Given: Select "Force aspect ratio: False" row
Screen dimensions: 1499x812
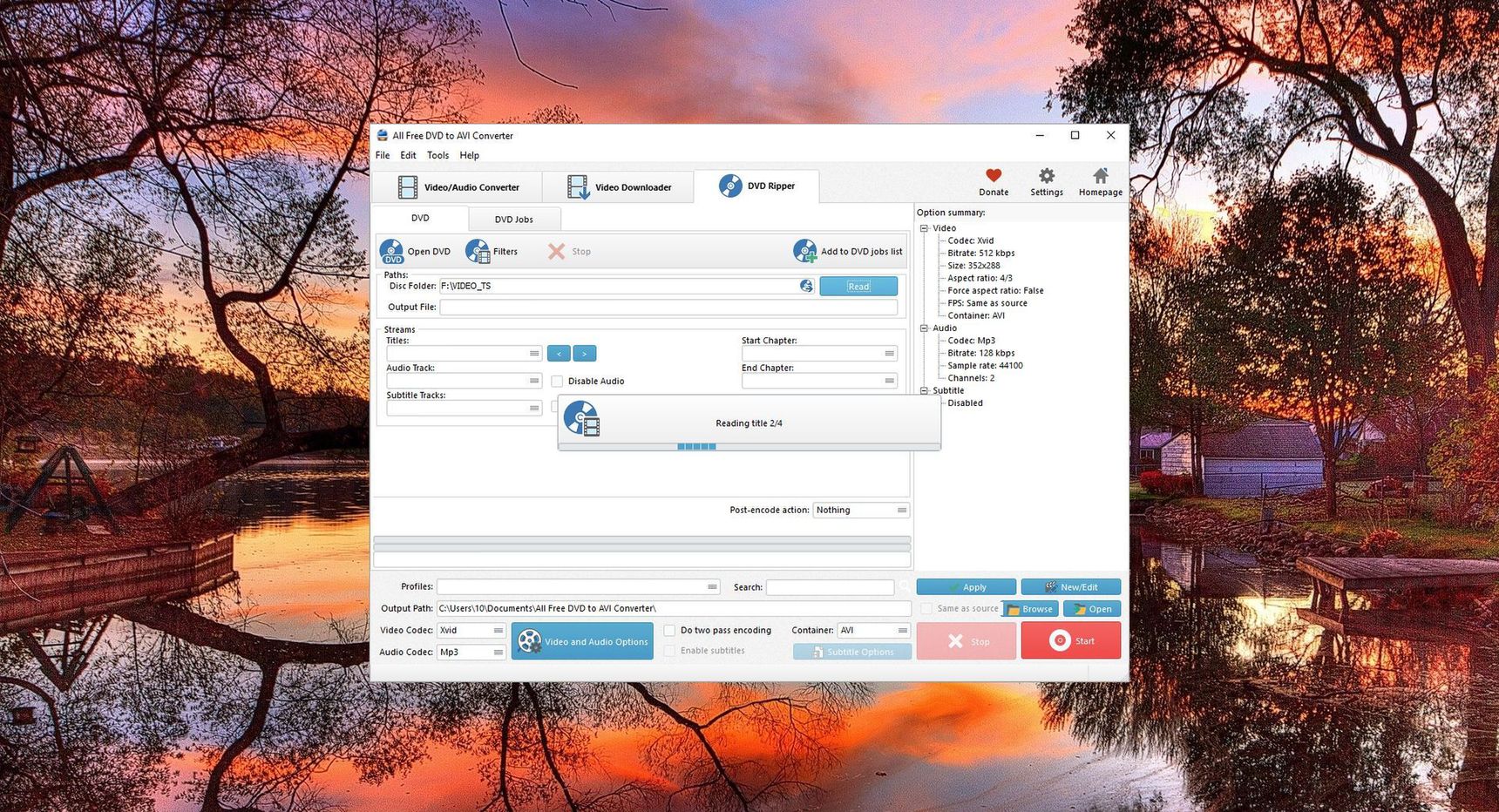Looking at the screenshot, I should 995,291.
